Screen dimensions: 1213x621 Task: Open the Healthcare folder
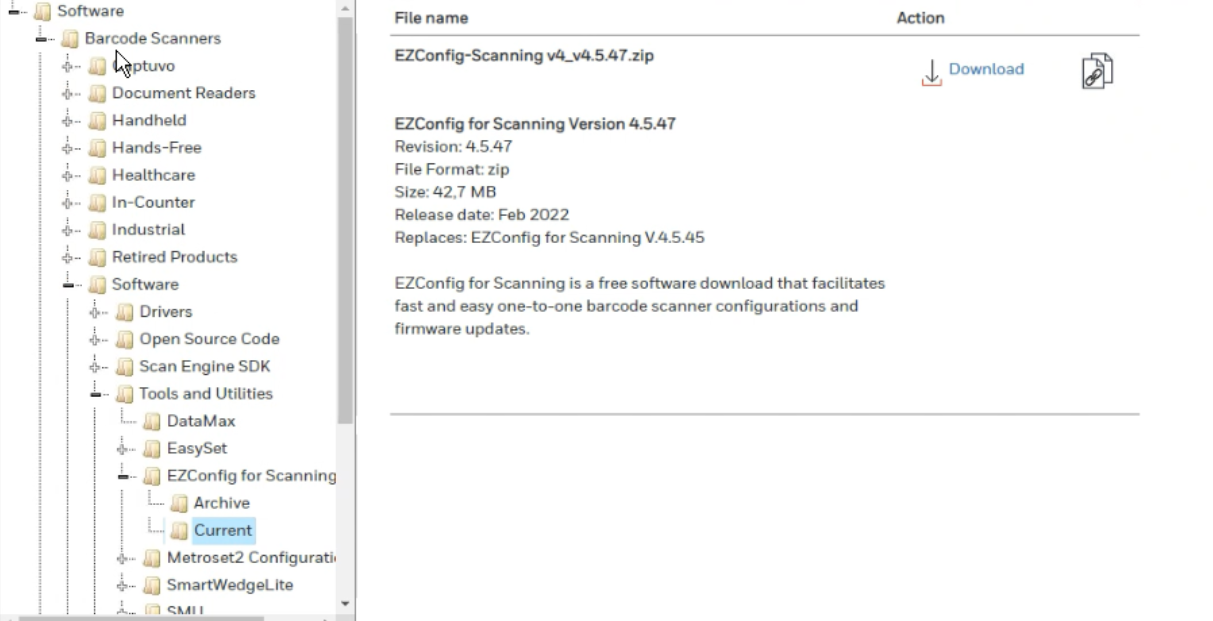coord(153,175)
